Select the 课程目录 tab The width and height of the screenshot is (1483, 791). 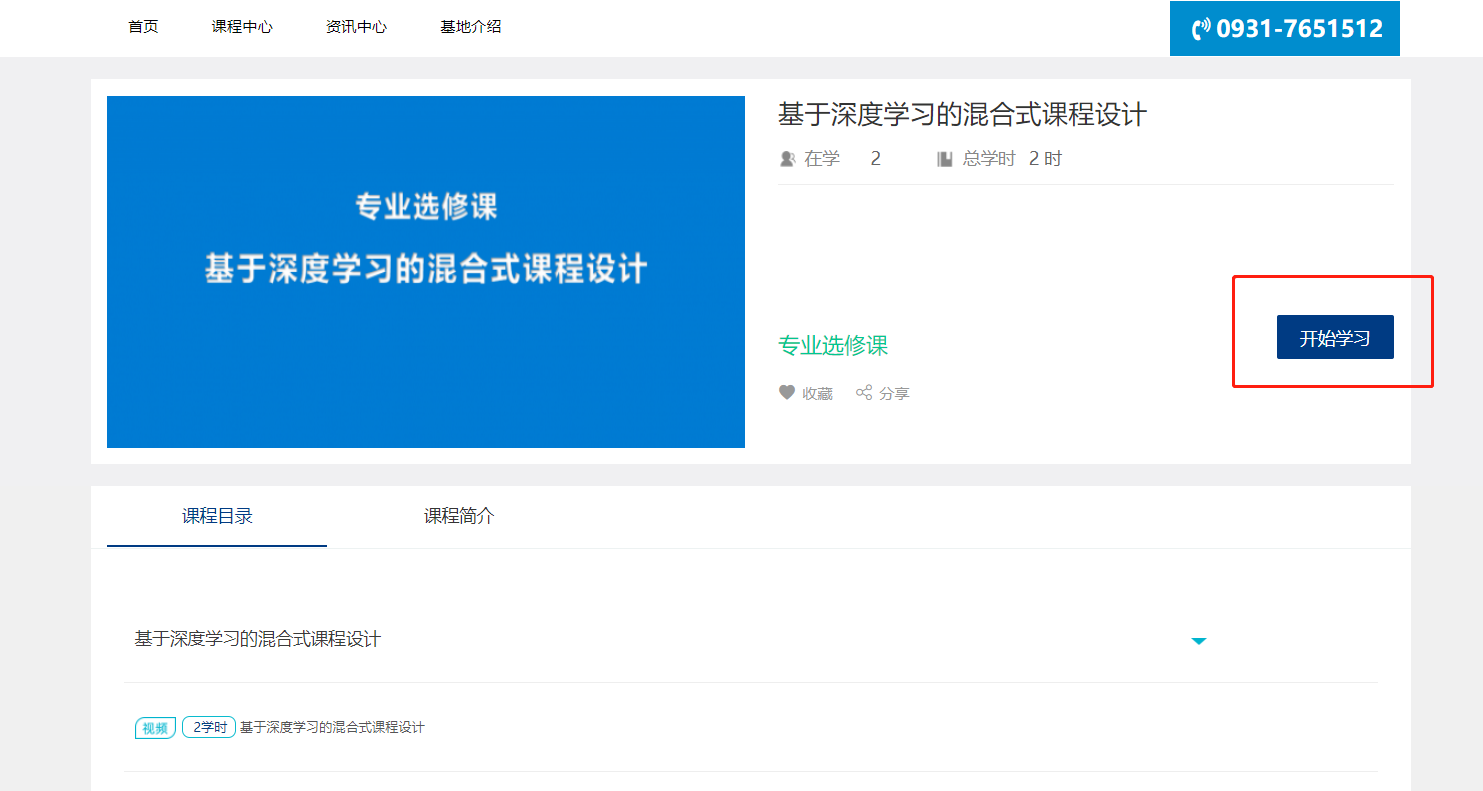(217, 517)
